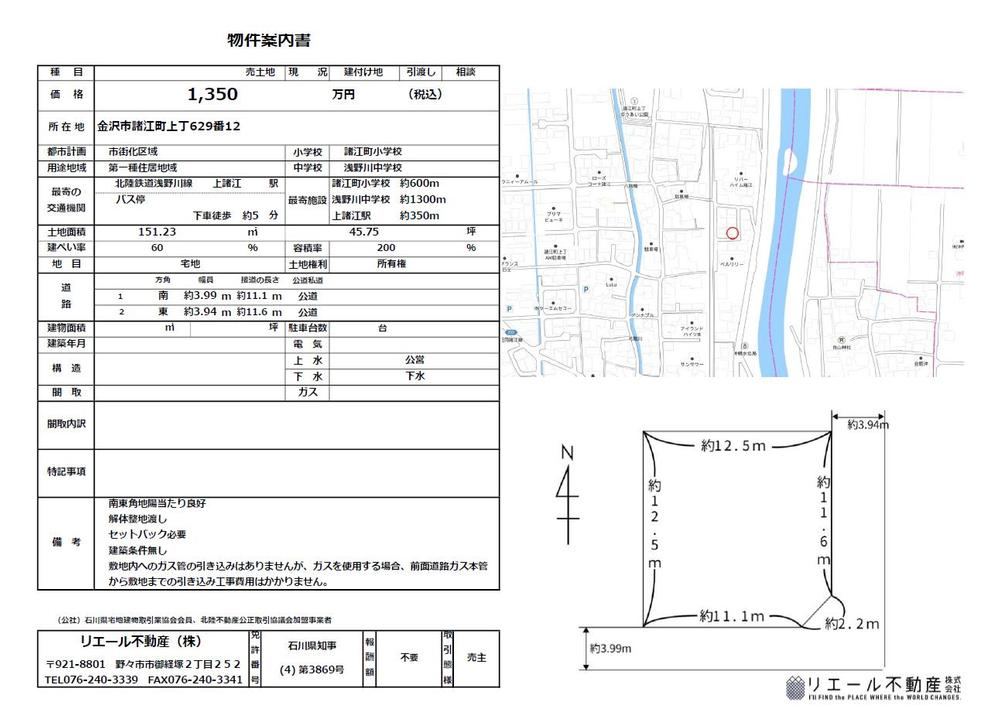Click the sewage value 下水

(415, 376)
